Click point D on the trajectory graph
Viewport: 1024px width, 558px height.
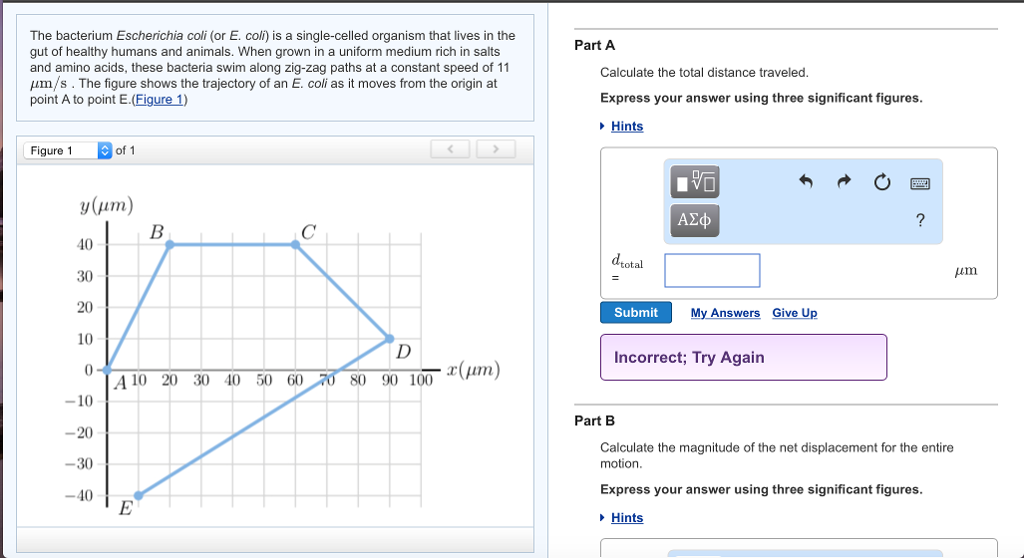389,338
